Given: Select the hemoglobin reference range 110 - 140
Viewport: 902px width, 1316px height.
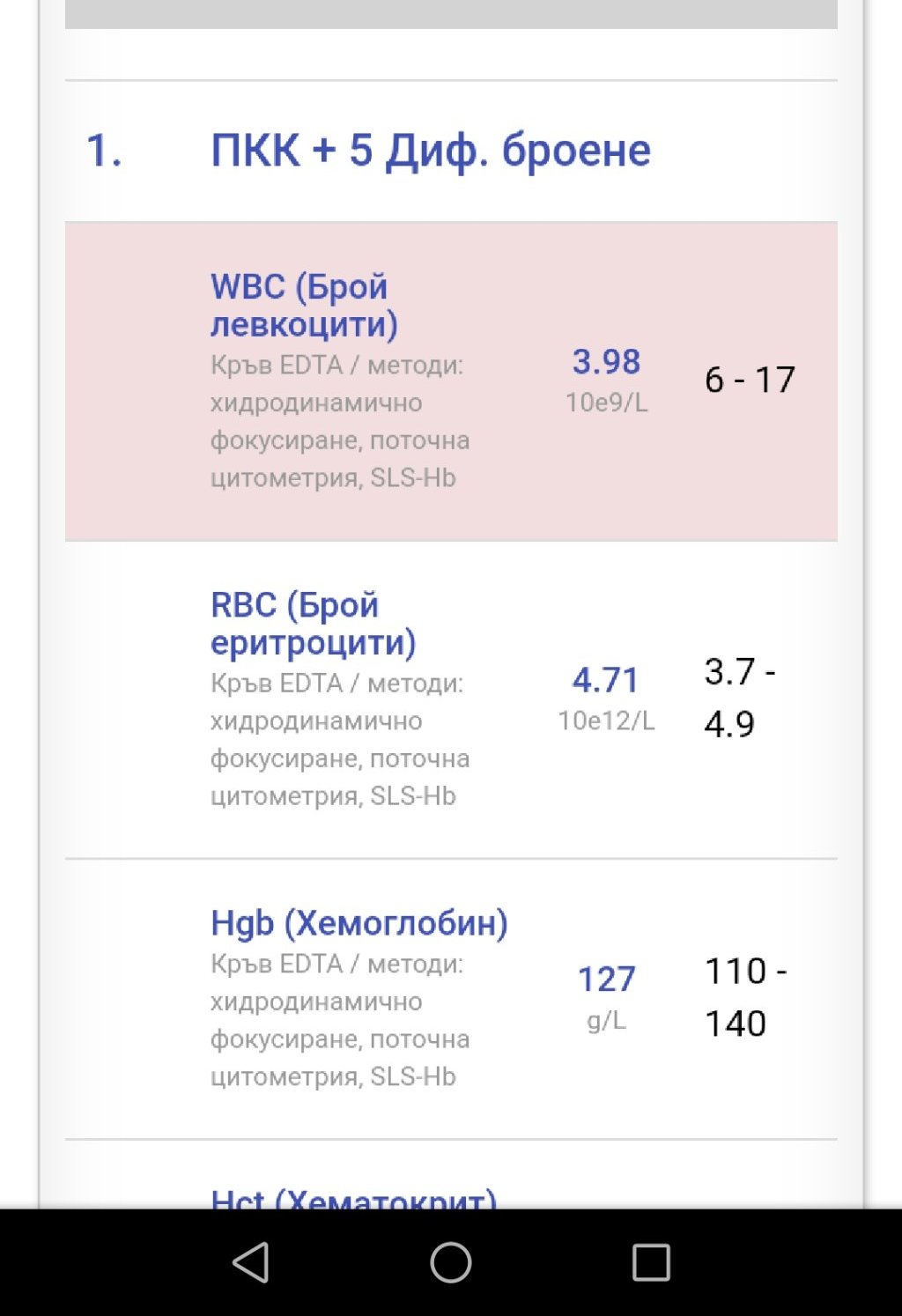Looking at the screenshot, I should [x=745, y=996].
